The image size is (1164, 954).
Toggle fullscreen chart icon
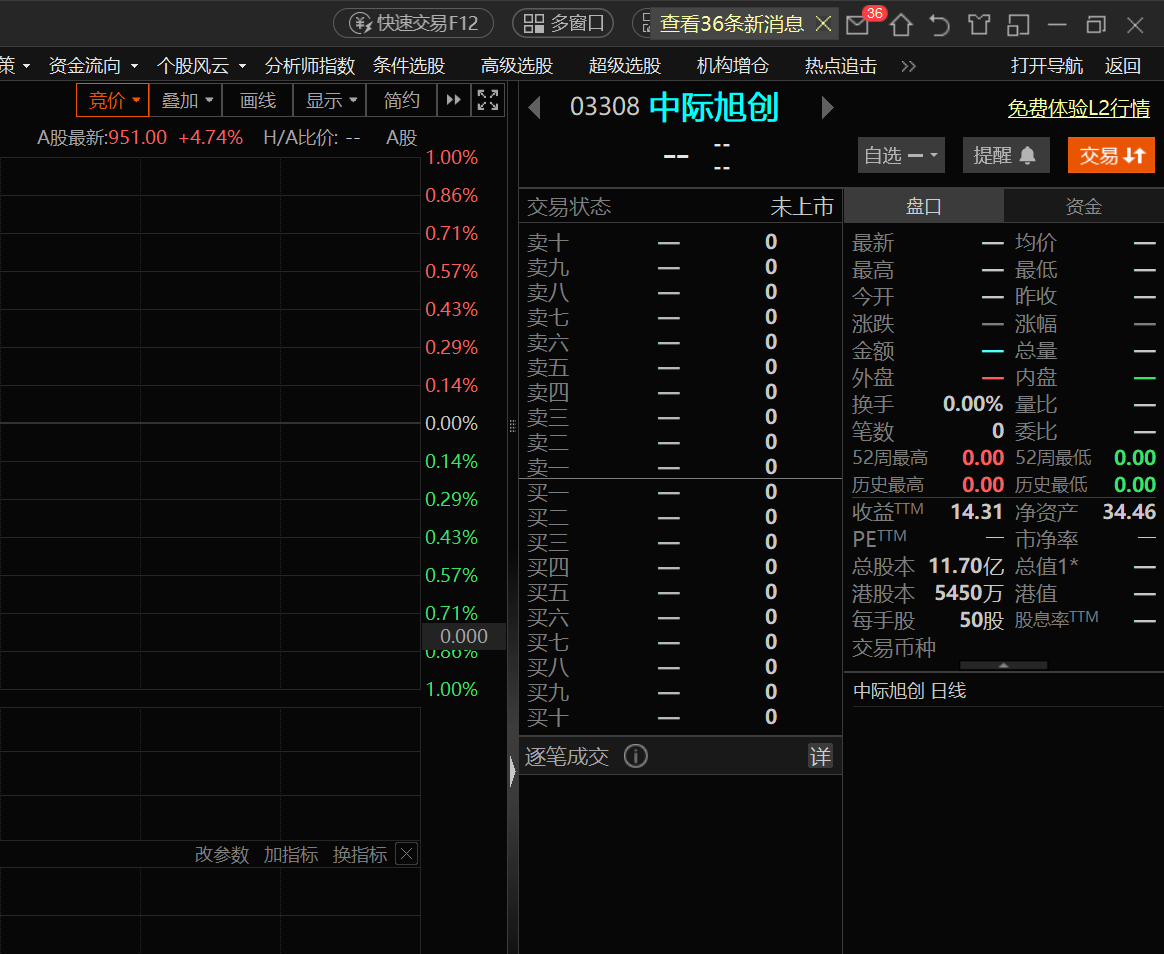pyautogui.click(x=488, y=100)
